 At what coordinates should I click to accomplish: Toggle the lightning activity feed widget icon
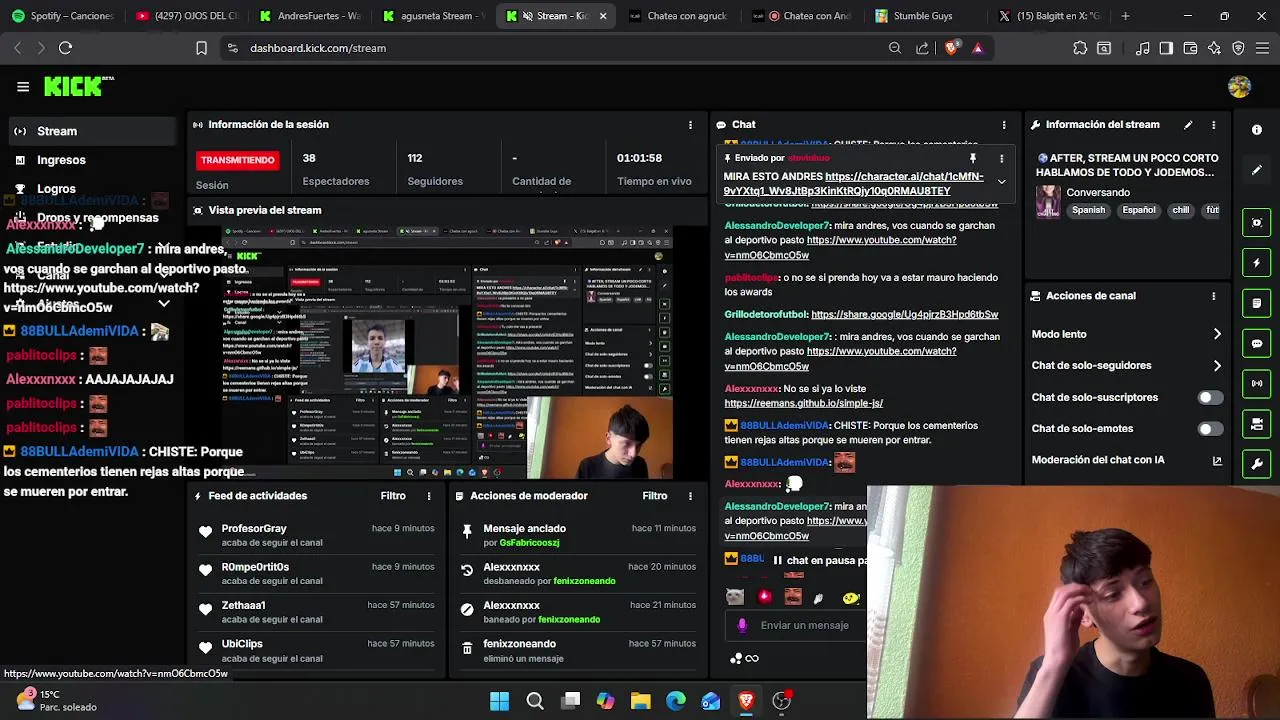click(x=1257, y=263)
